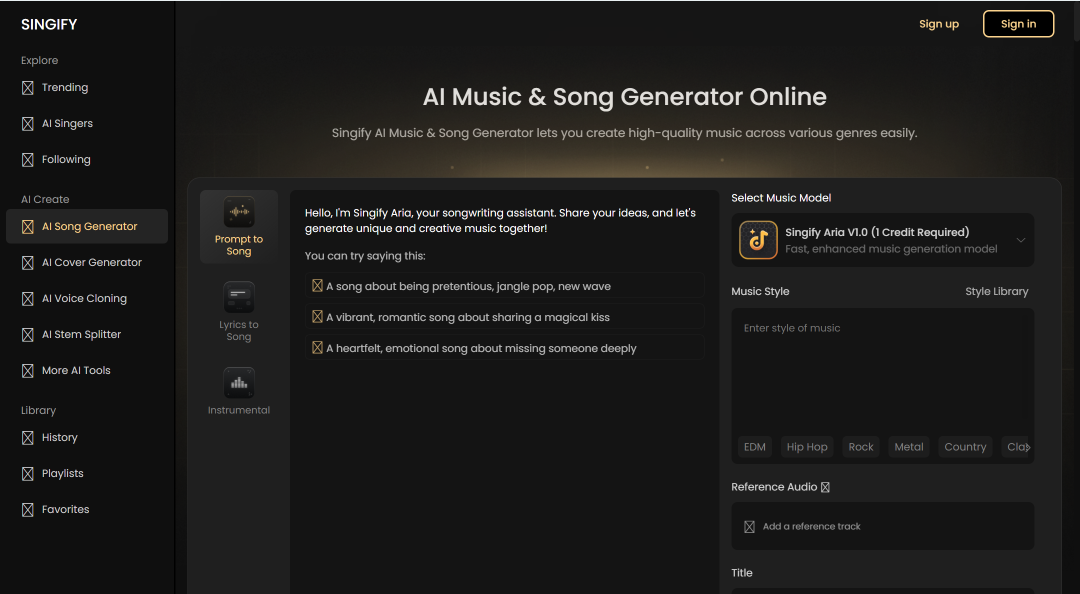Click the Sign up link
The height and width of the screenshot is (594, 1080).
click(x=939, y=24)
